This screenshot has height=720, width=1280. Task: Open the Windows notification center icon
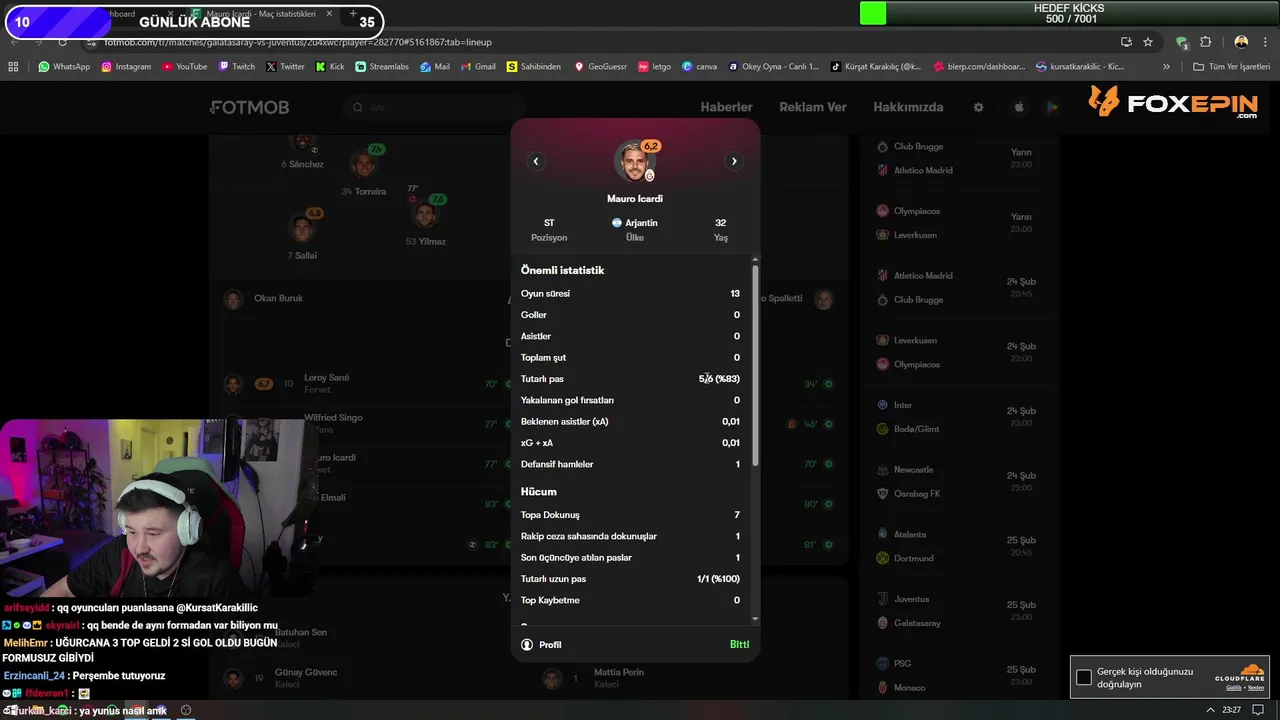click(x=1258, y=710)
